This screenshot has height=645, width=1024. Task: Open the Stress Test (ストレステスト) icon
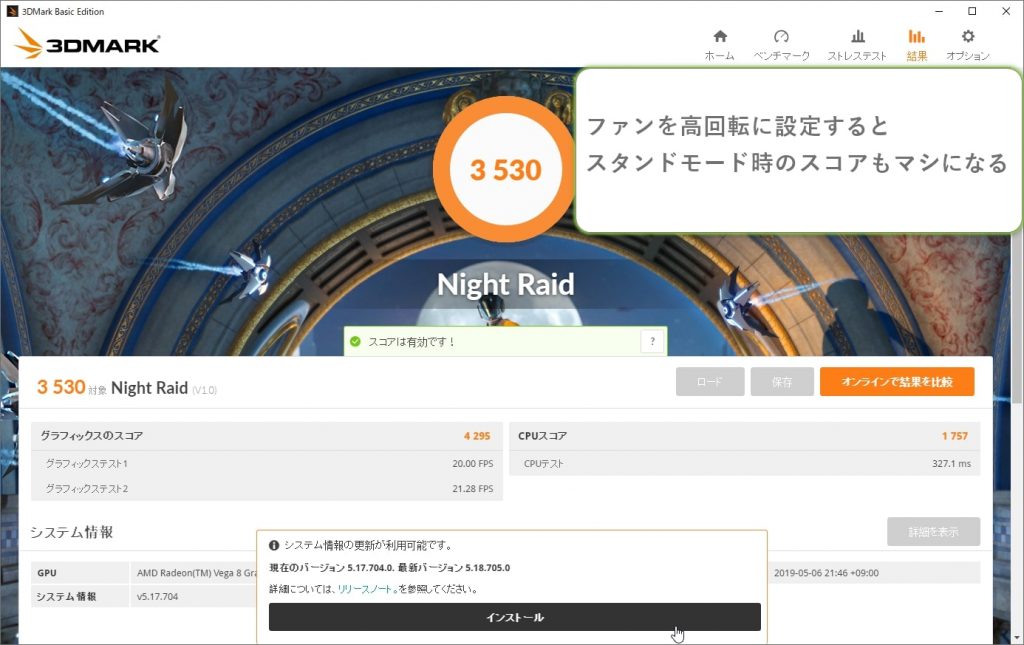tap(857, 37)
